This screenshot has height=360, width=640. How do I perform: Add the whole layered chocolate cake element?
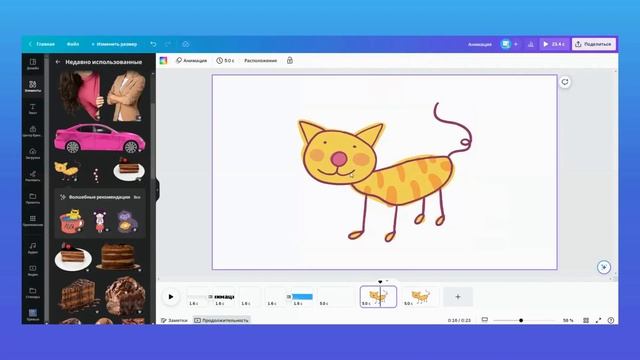[118, 257]
